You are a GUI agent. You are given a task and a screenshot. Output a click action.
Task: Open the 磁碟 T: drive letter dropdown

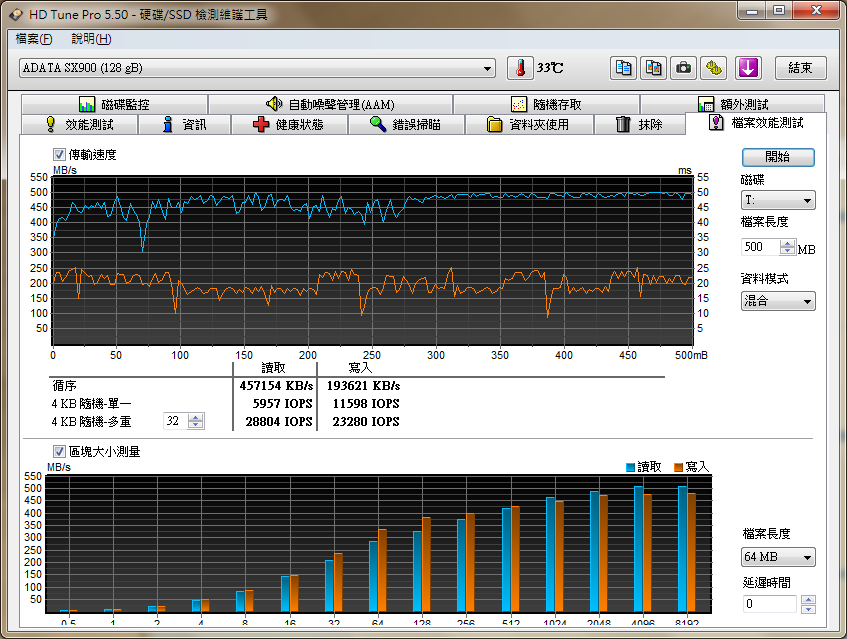[x=777, y=201]
